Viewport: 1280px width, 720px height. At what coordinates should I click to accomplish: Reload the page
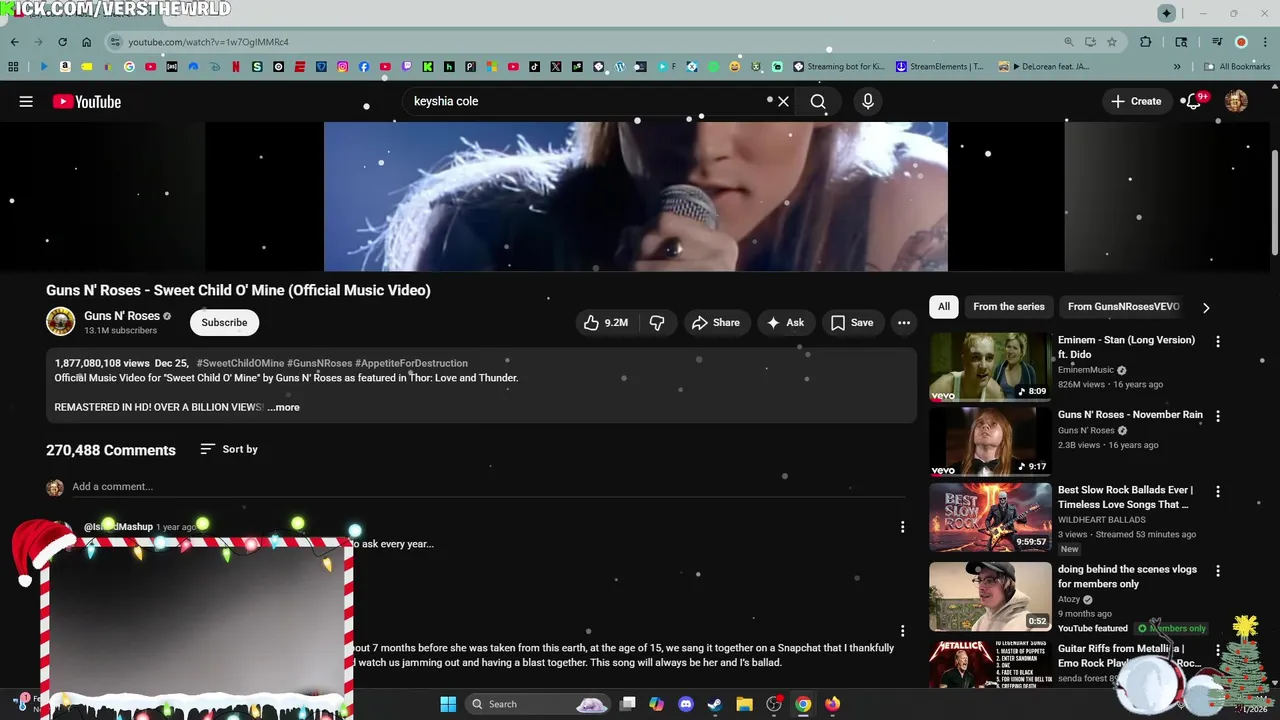tap(62, 42)
